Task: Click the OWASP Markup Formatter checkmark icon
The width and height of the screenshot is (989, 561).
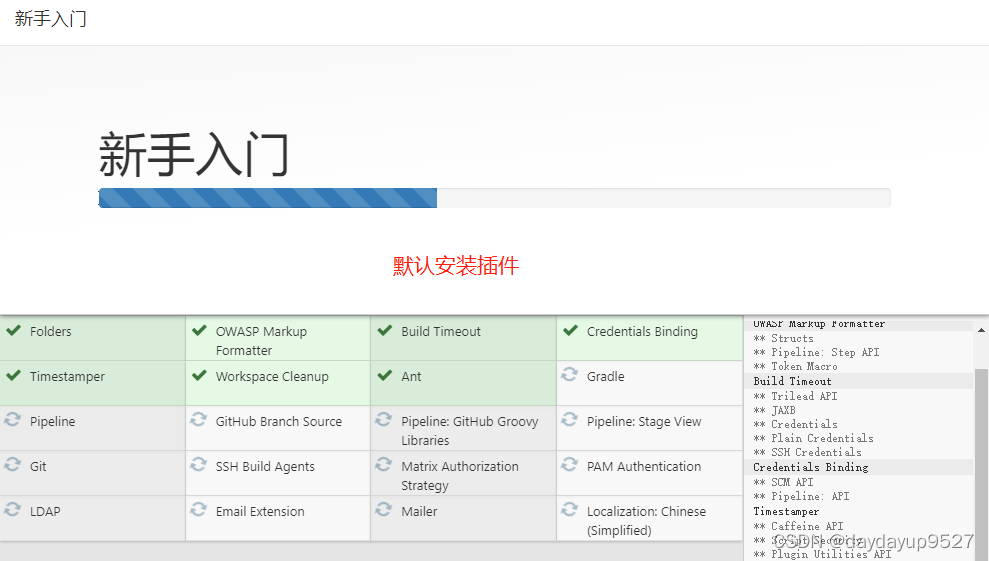Action: 199,330
